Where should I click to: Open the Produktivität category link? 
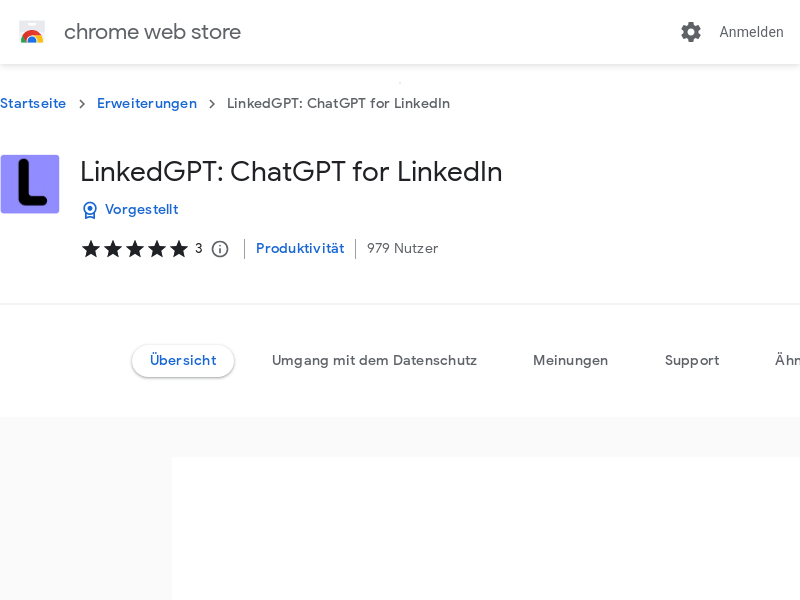click(x=300, y=248)
